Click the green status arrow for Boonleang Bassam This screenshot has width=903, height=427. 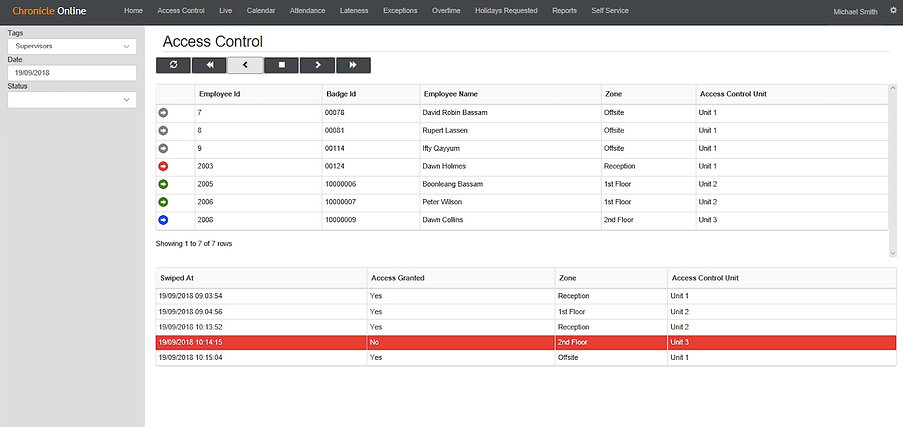pos(163,184)
